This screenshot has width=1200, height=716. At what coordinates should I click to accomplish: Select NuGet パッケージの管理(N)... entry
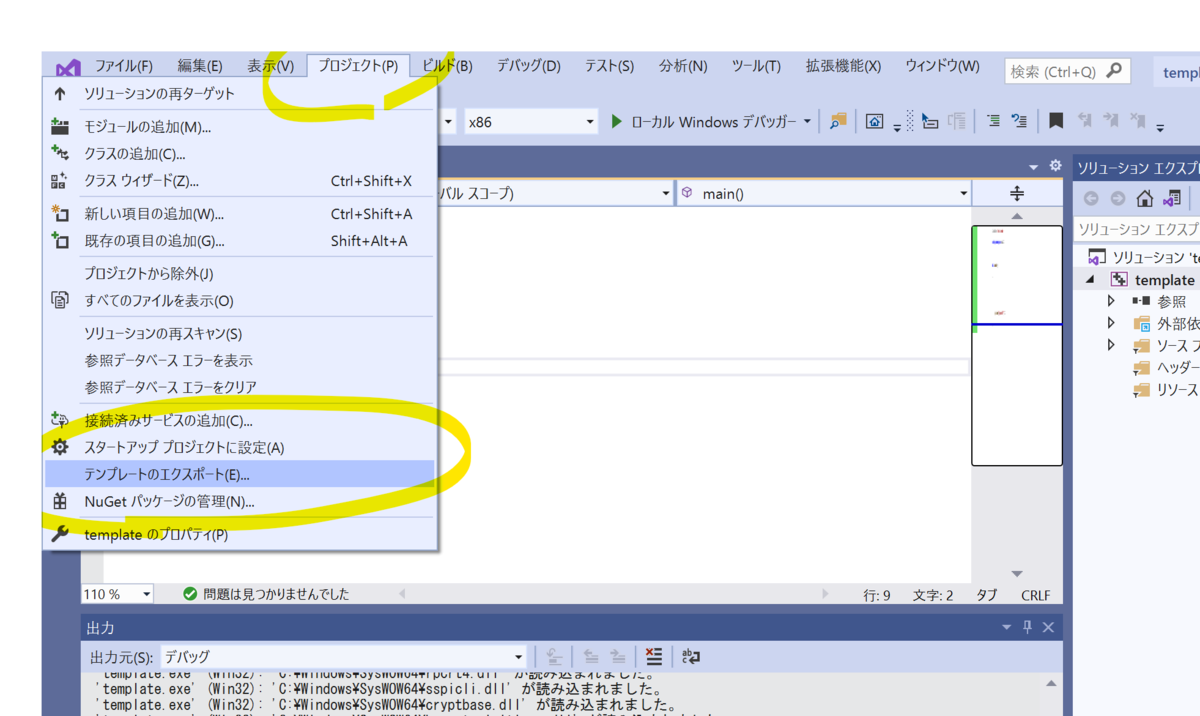(240, 502)
